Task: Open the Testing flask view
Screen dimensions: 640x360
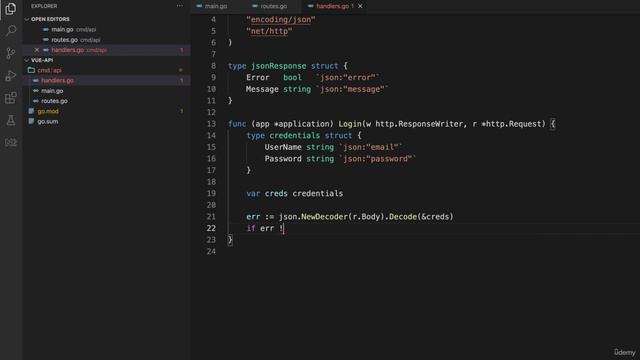Action: [11, 120]
